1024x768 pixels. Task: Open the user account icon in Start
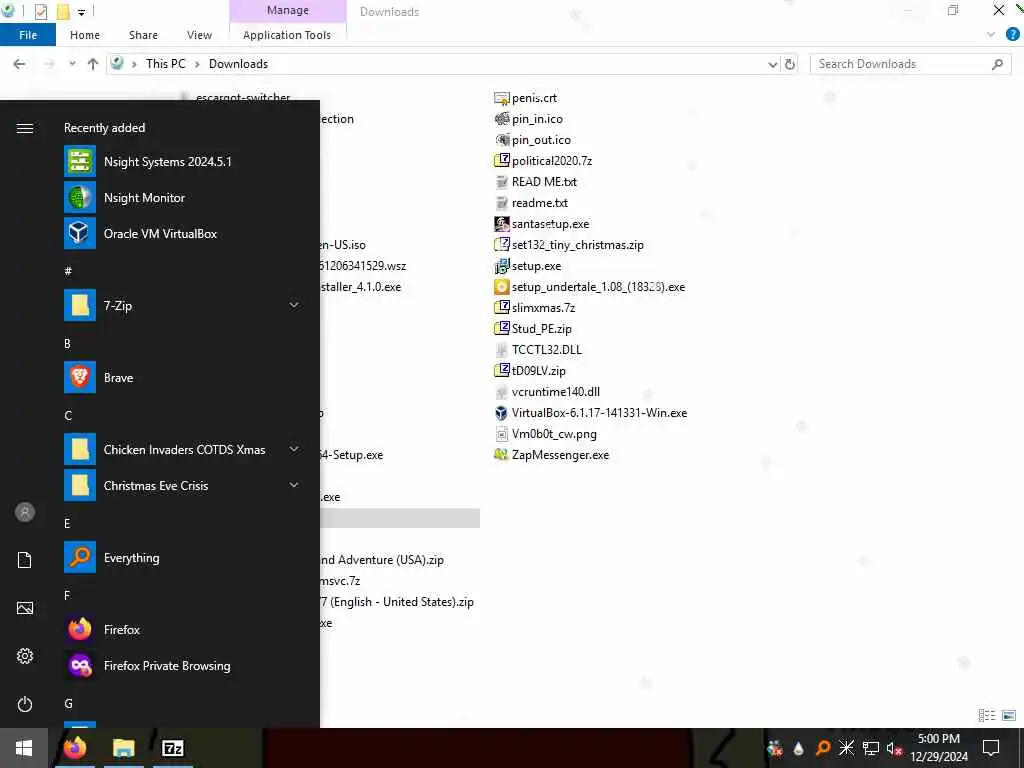(x=25, y=512)
